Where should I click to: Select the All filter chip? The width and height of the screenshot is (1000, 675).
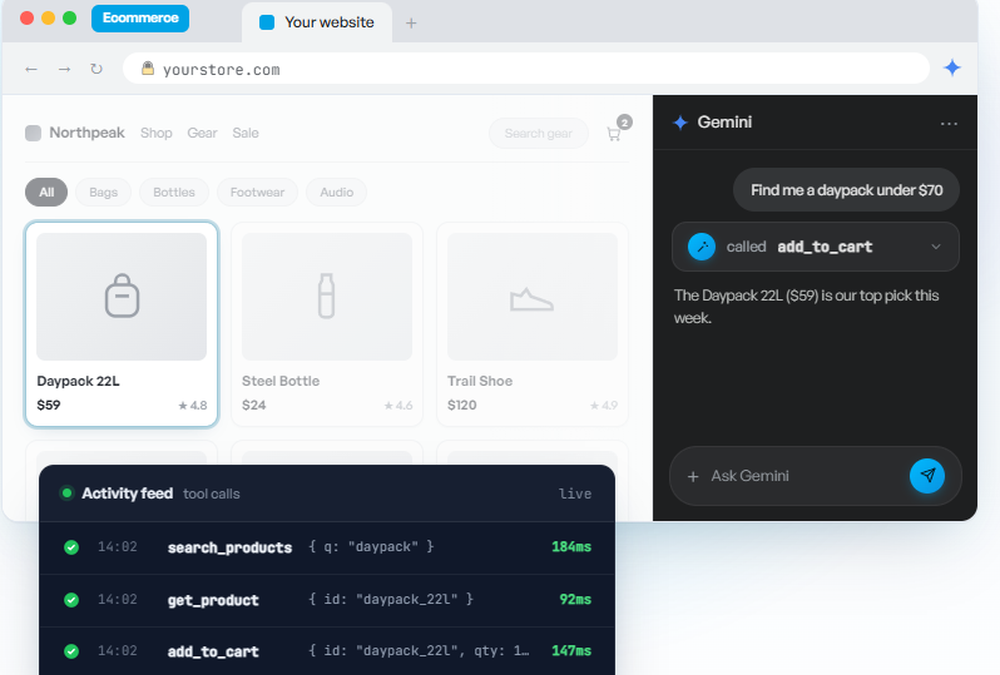pos(47,192)
